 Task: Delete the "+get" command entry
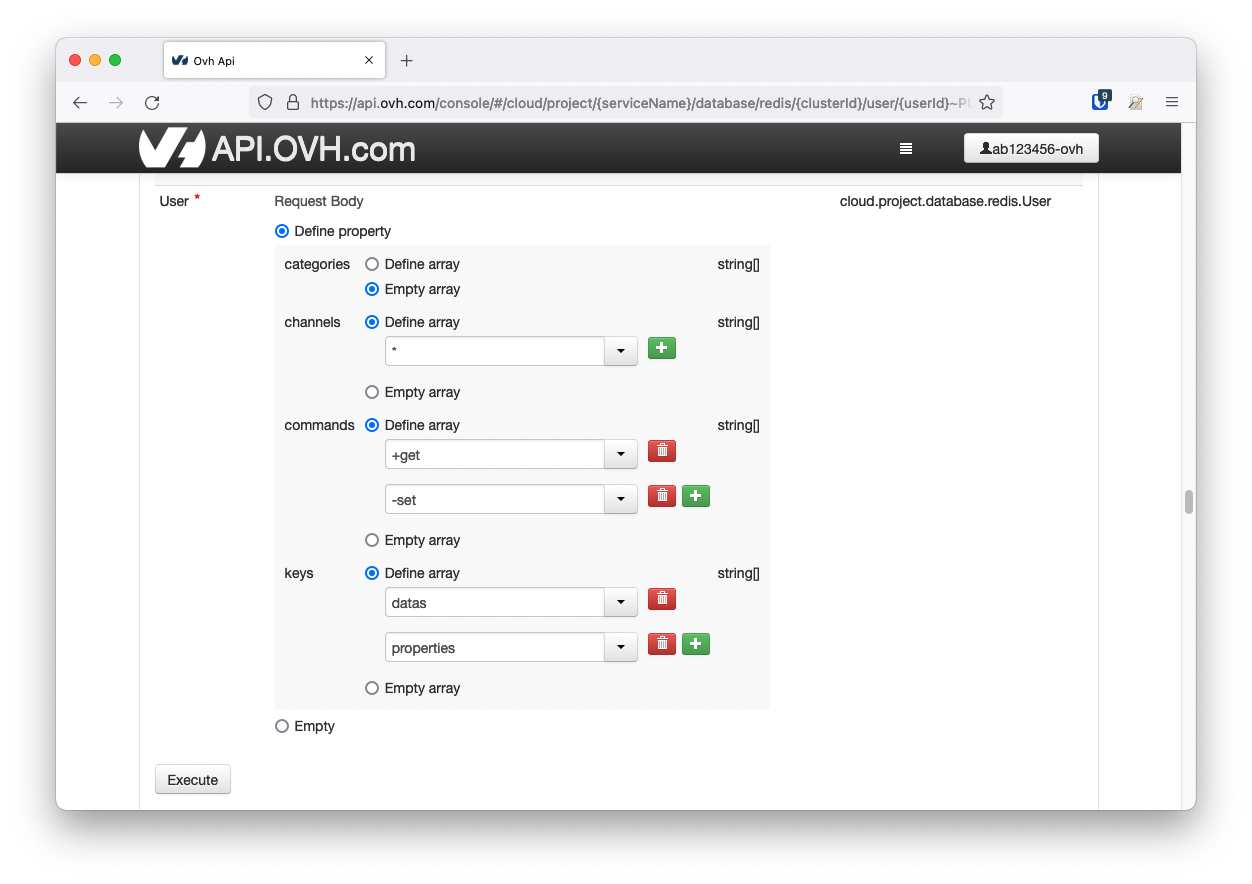[x=661, y=451]
